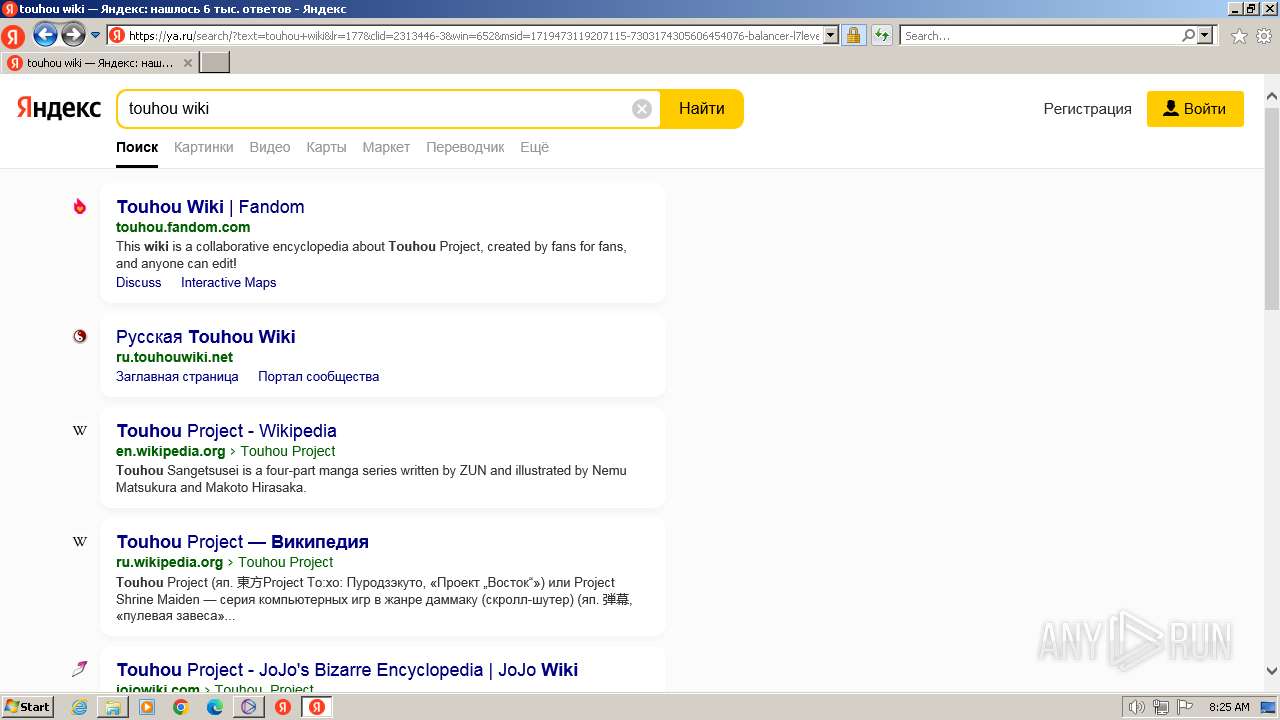Switch to the Картинки tab

(x=204, y=147)
